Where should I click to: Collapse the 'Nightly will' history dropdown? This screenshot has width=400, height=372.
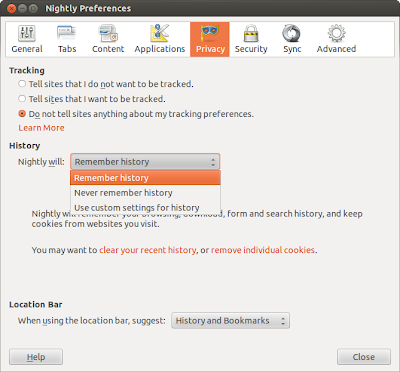point(145,162)
